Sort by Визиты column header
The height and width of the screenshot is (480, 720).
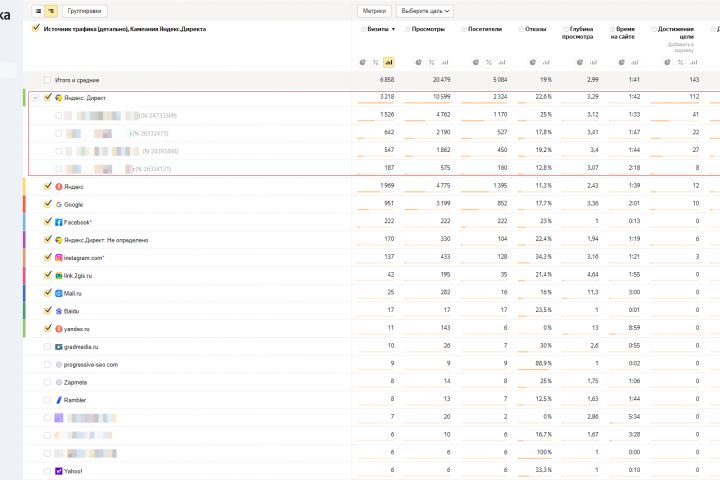[379, 29]
